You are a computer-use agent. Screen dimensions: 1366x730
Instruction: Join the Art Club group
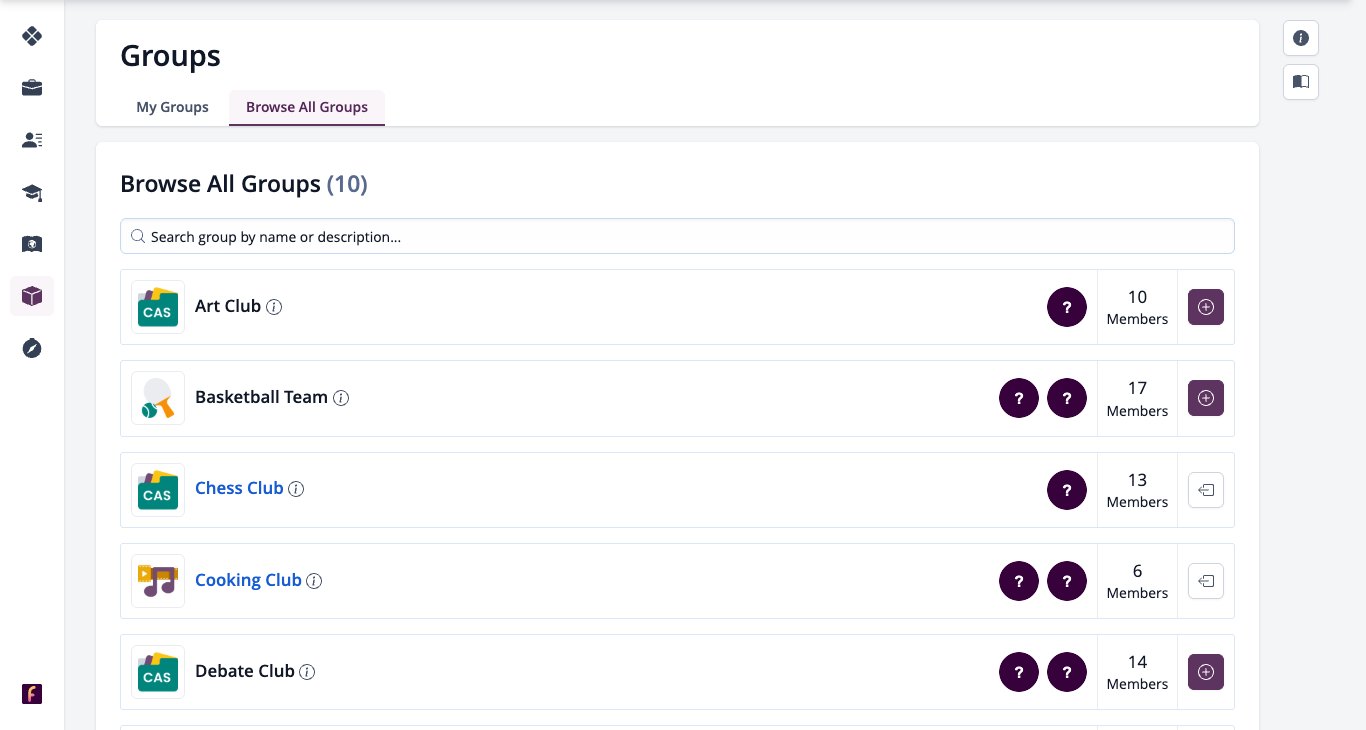coord(1206,307)
